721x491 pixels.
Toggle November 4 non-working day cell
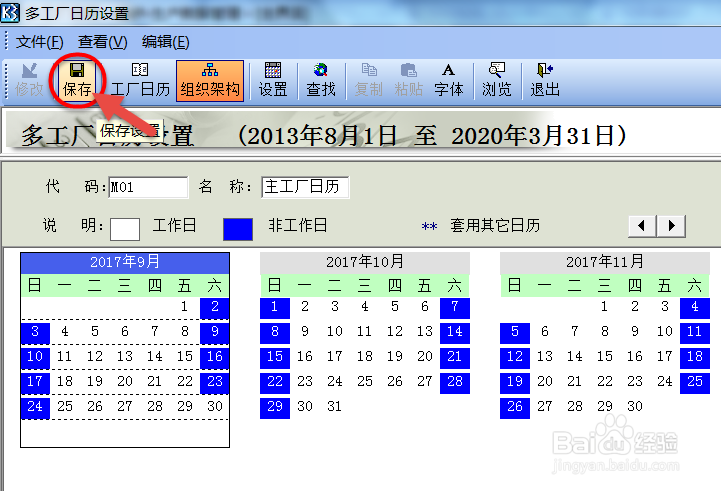pos(695,308)
